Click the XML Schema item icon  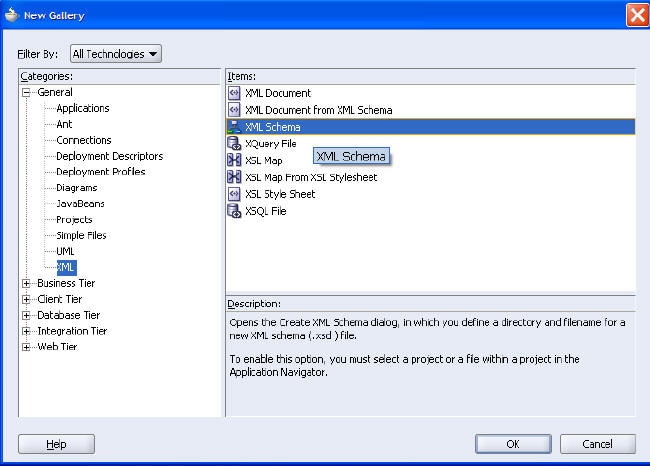[234, 127]
